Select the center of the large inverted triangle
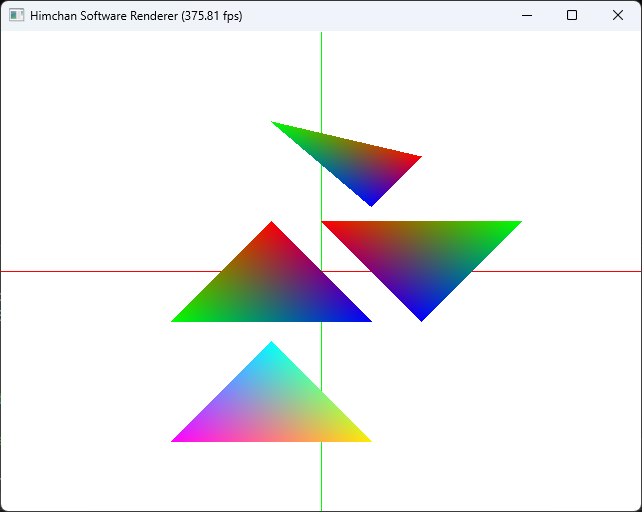 pyautogui.click(x=421, y=255)
